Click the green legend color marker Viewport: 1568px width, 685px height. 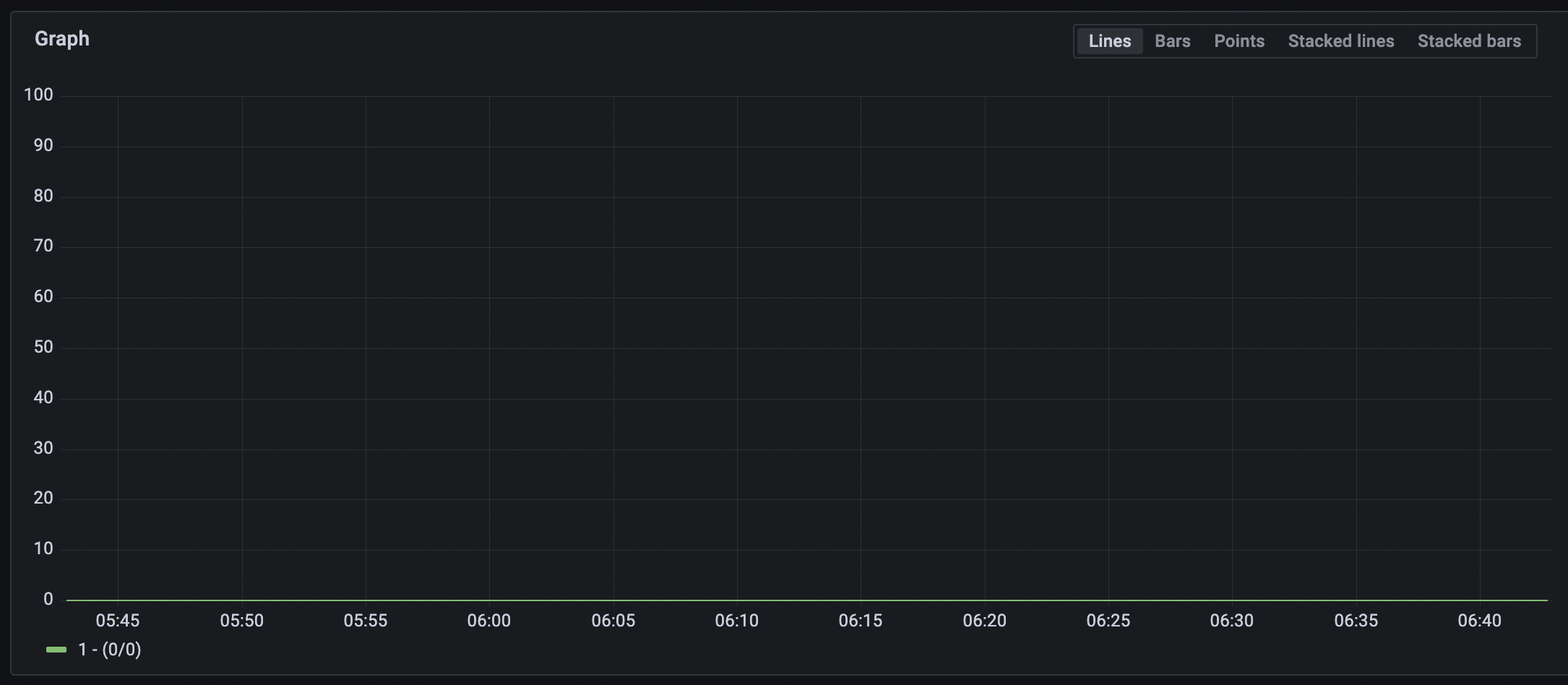[56, 649]
